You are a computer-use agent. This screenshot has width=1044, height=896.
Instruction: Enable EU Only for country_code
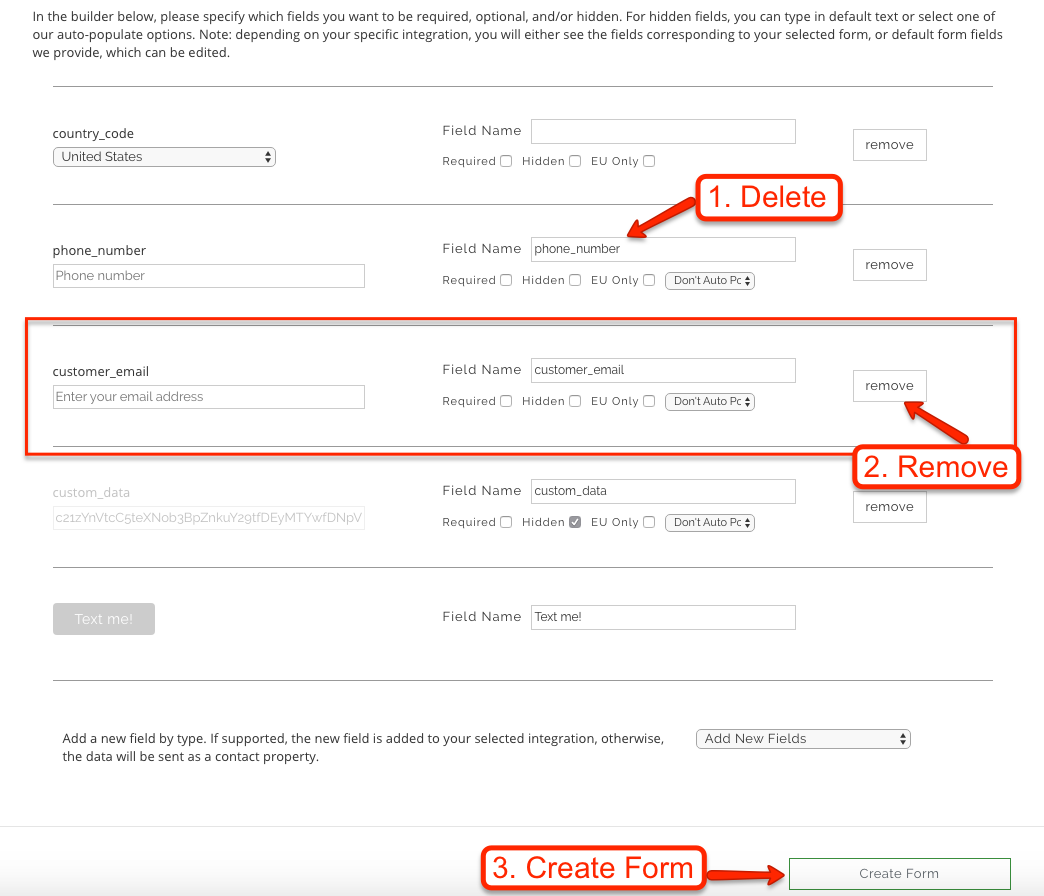649,161
